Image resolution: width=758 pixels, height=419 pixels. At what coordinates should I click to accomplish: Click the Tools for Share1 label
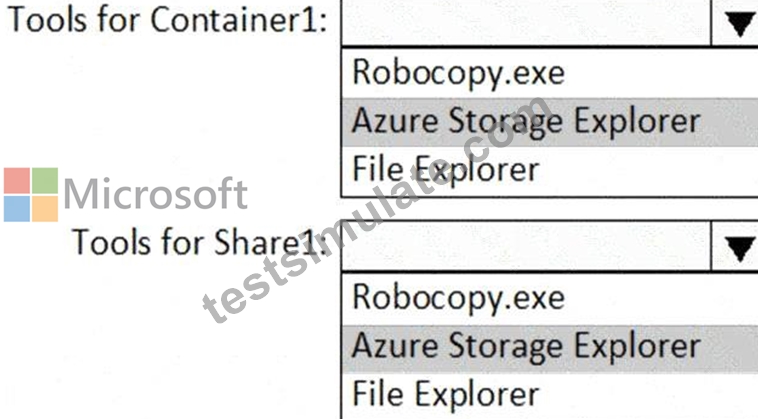[x=199, y=243]
